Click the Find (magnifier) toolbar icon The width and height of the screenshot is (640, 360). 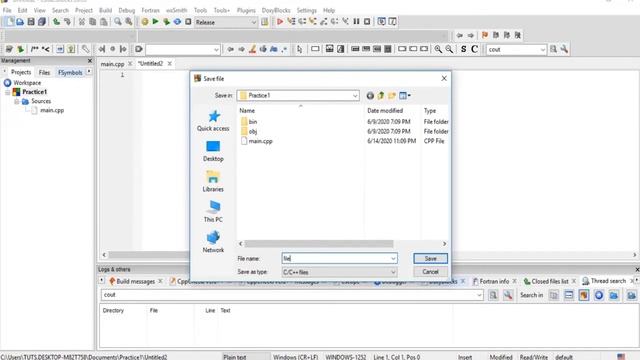click(x=118, y=22)
